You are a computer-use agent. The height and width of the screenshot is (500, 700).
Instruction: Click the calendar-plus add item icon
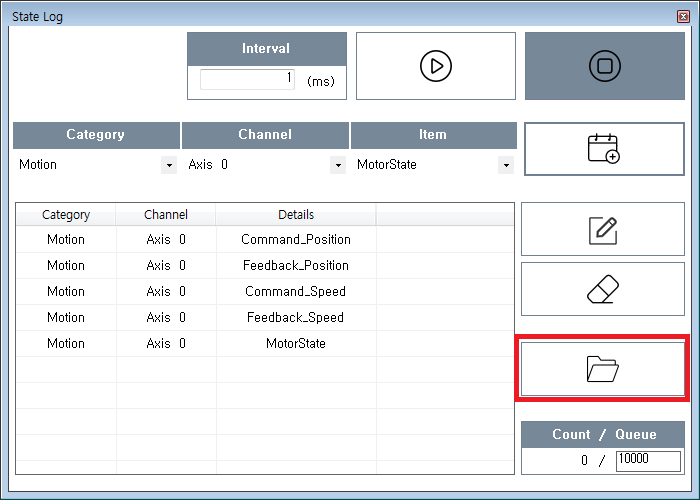click(604, 149)
